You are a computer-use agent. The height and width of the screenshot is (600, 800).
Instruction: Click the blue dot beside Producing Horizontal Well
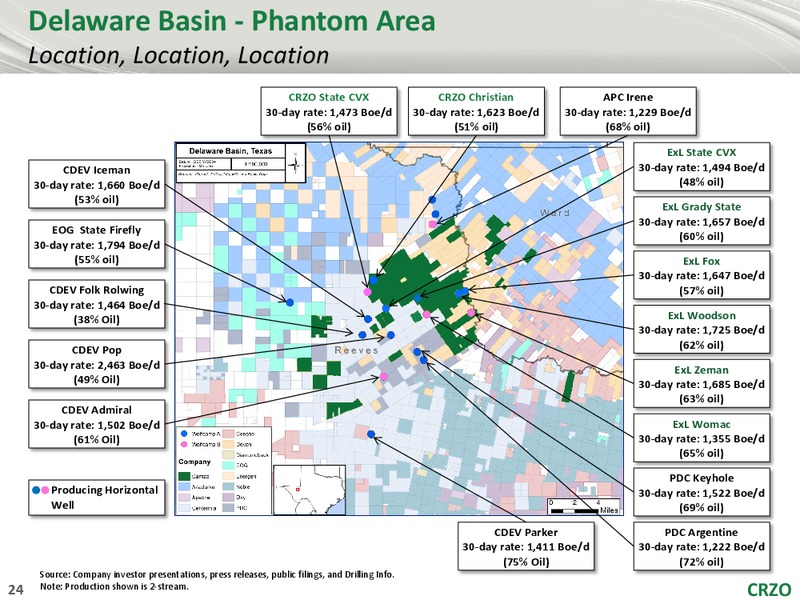(36, 490)
